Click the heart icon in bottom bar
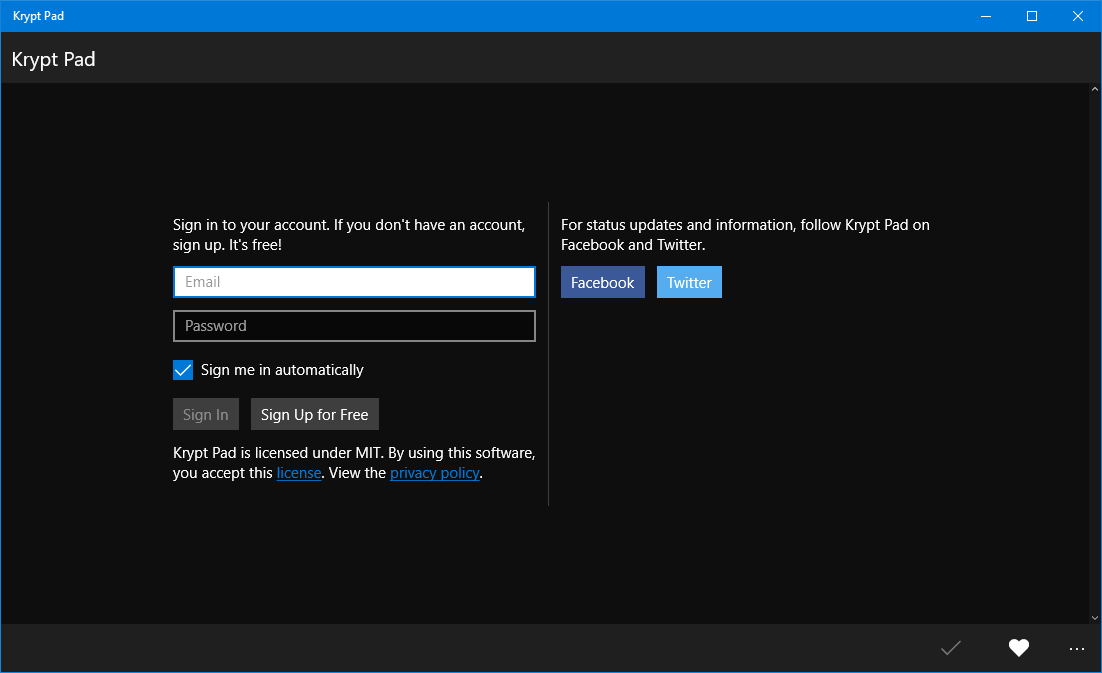1102x673 pixels. tap(1018, 648)
